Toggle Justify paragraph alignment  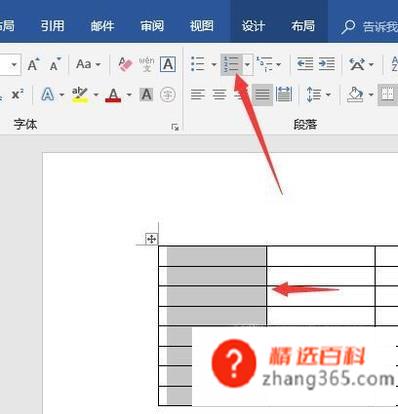pyautogui.click(x=262, y=95)
